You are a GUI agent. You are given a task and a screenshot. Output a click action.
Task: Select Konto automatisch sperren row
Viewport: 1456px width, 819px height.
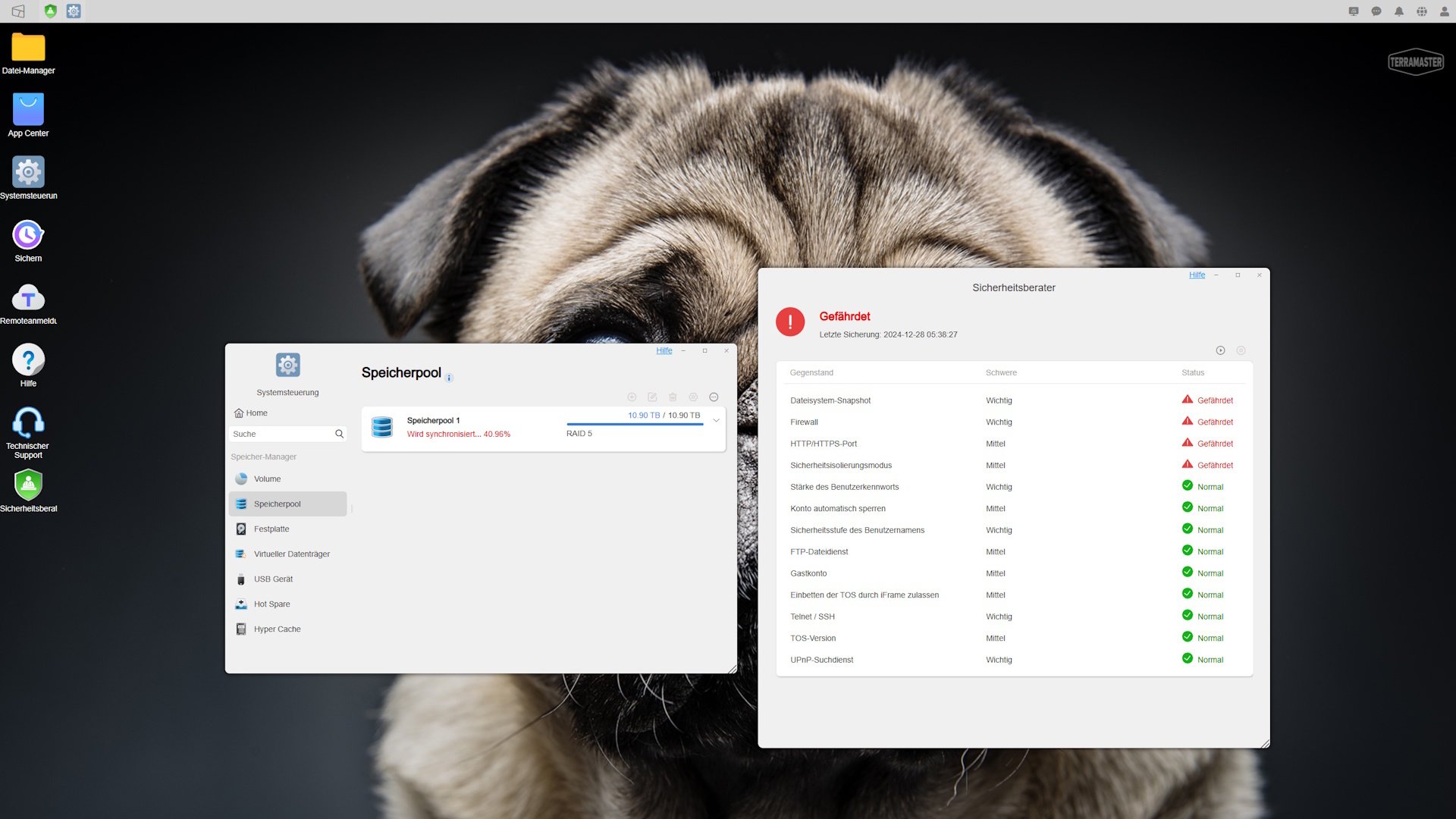click(1014, 509)
